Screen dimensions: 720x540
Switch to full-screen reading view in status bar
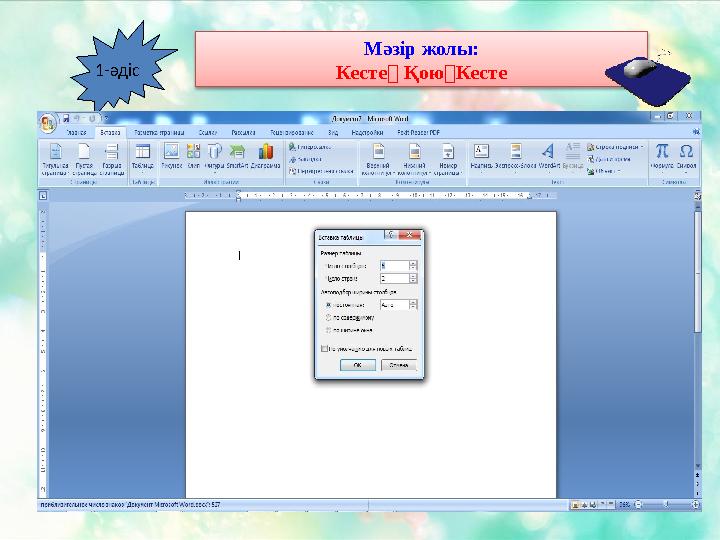coord(585,505)
